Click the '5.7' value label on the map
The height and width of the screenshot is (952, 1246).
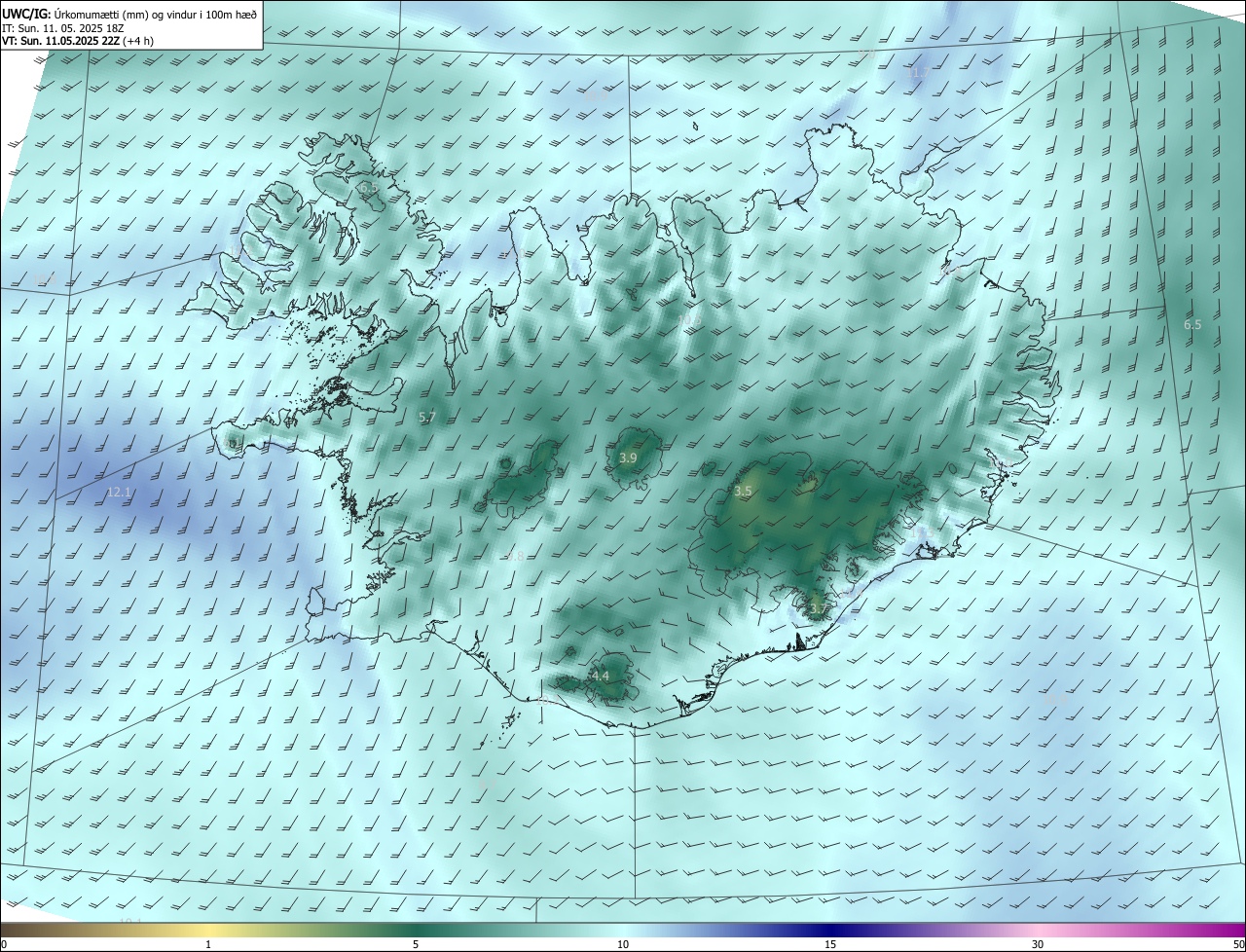(x=426, y=417)
